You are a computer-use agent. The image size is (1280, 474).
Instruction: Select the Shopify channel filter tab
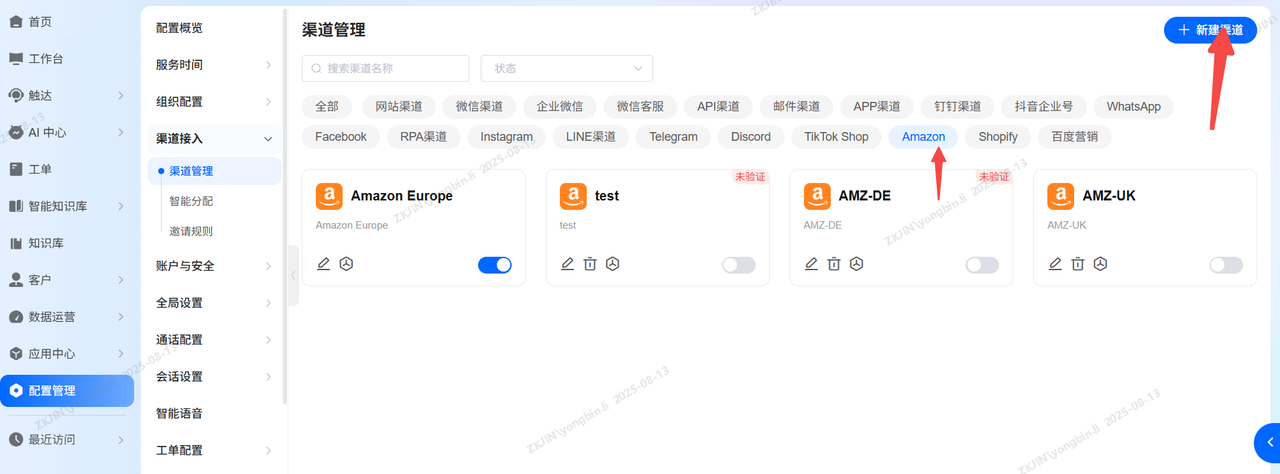point(997,136)
